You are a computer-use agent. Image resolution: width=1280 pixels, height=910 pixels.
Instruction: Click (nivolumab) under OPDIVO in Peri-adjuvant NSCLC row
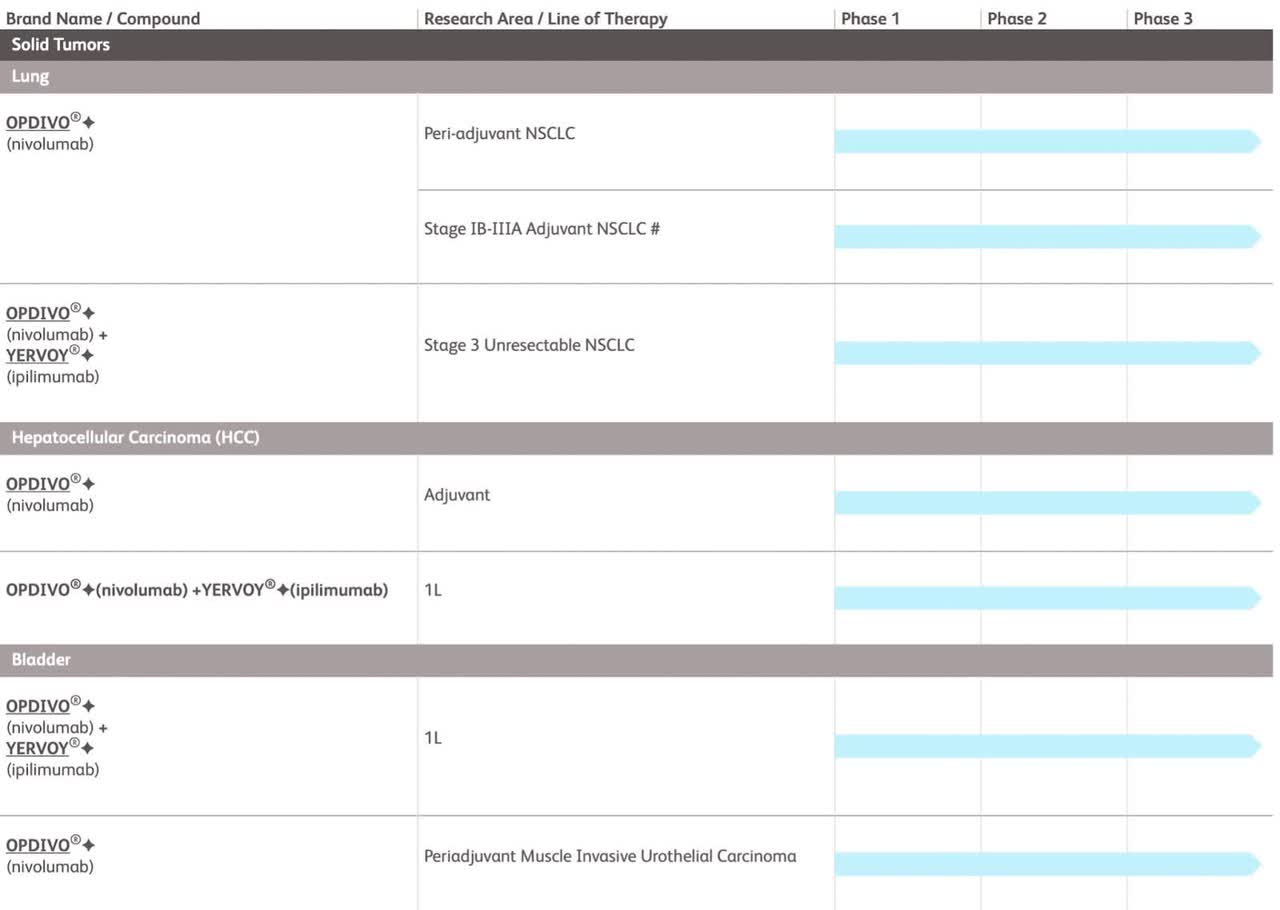[x=50, y=144]
